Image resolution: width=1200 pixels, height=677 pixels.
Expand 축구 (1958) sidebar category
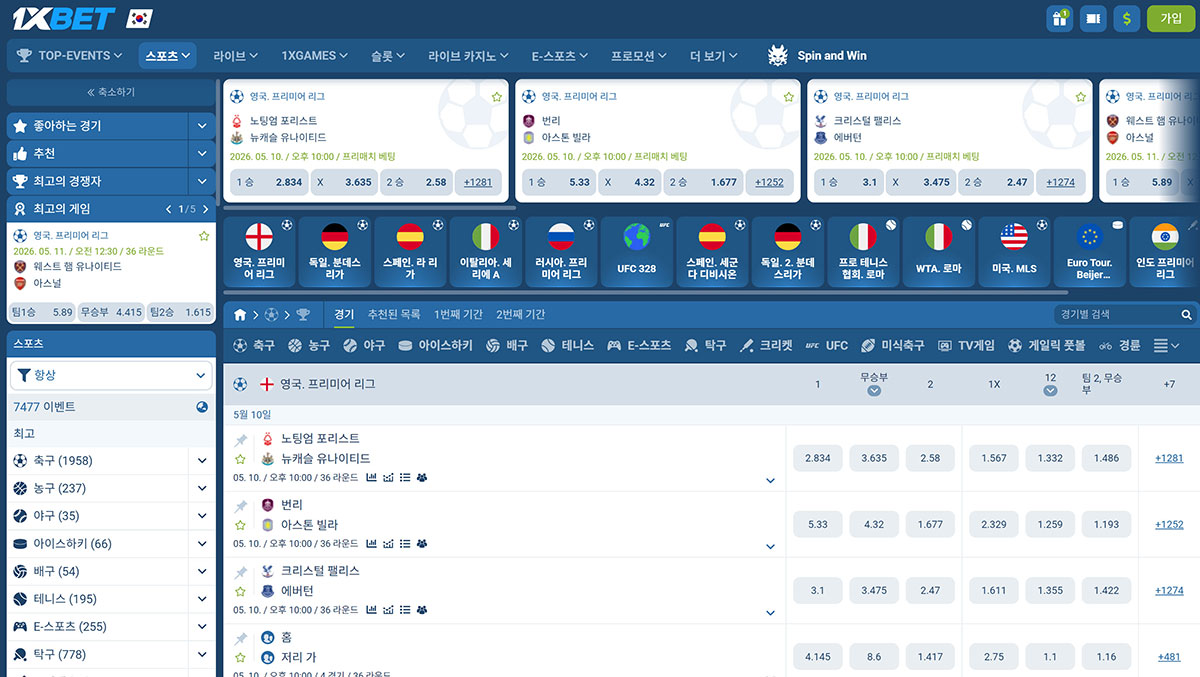pos(202,461)
